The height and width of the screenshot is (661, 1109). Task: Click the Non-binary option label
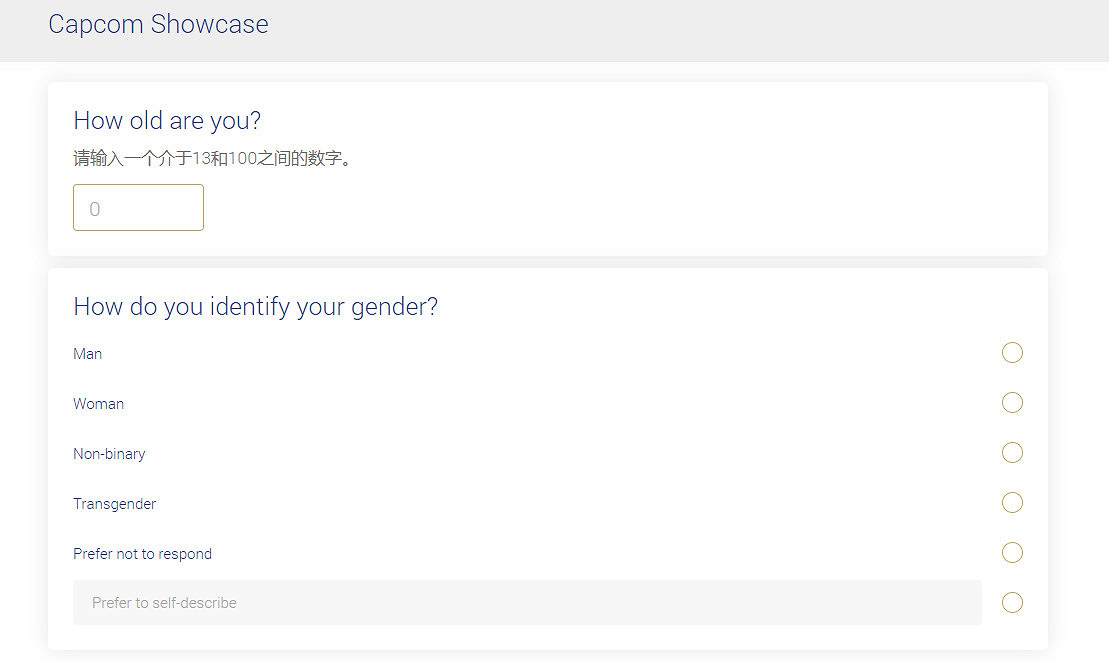coord(109,454)
